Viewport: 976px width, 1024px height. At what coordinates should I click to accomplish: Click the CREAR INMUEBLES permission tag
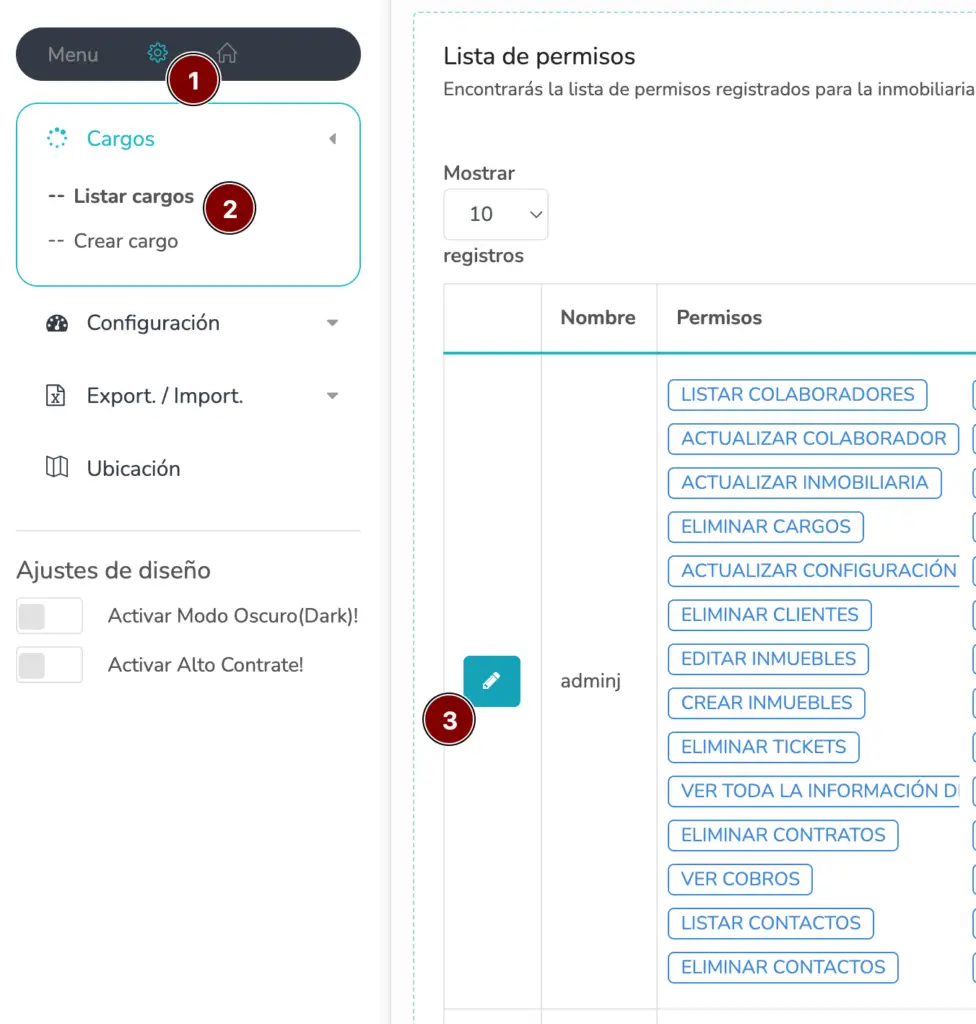(766, 703)
